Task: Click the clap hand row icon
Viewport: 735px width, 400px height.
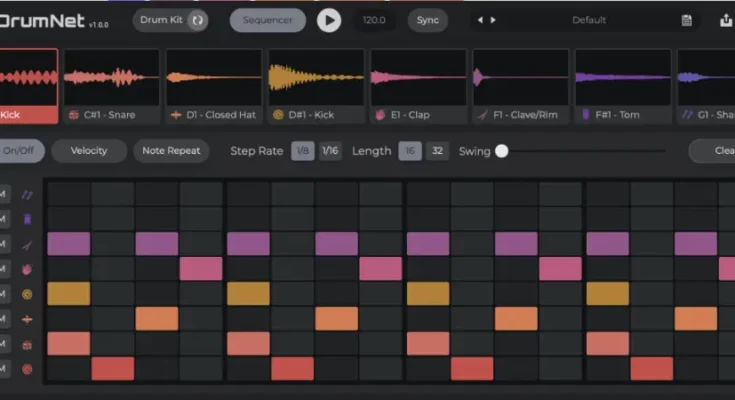Action: pyautogui.click(x=28, y=269)
